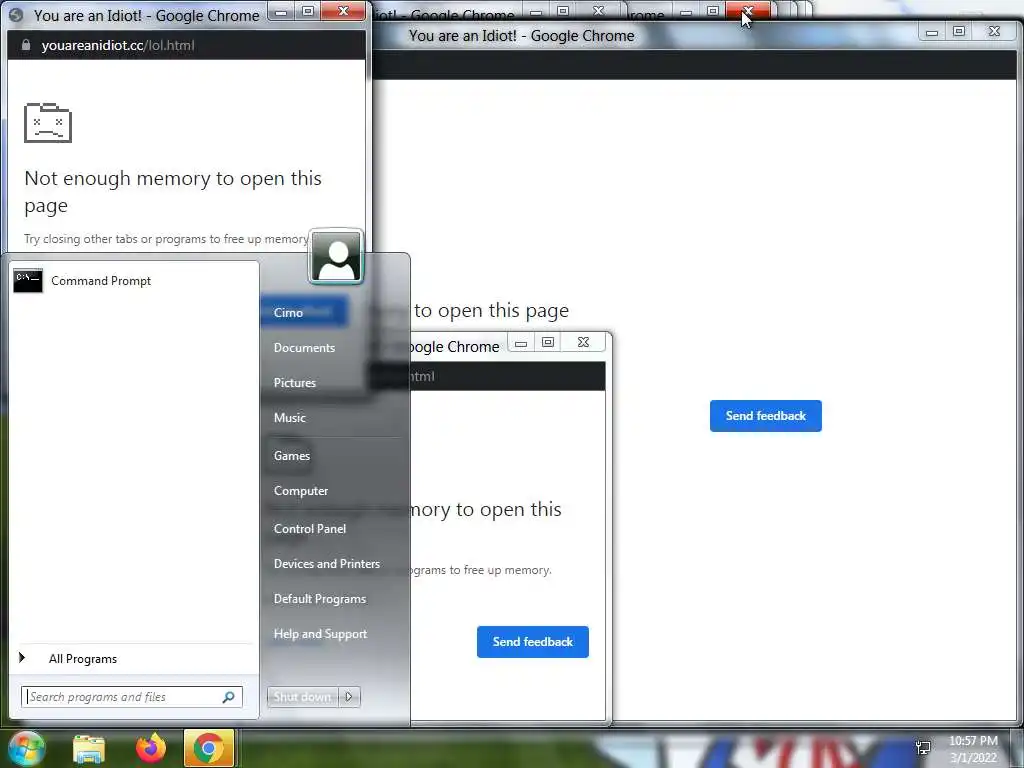The image size is (1024, 768).
Task: Click the 'Not enough memory to open this page' heading
Action: click(173, 191)
